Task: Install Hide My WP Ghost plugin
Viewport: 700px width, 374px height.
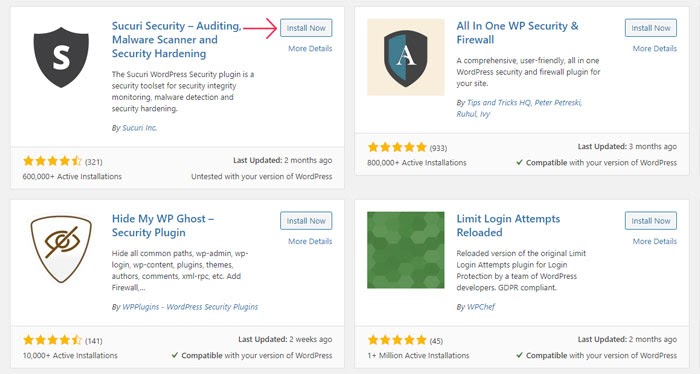Action: click(306, 221)
